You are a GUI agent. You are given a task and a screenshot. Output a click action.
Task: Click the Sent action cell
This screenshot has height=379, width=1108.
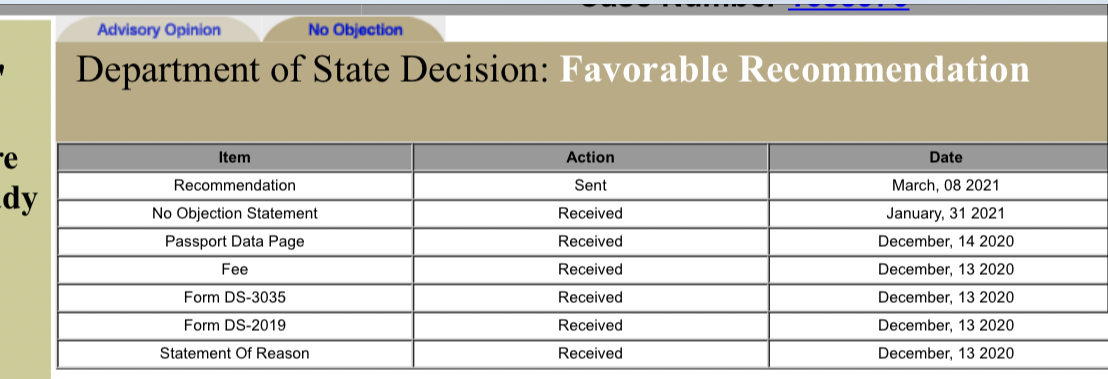coord(590,185)
